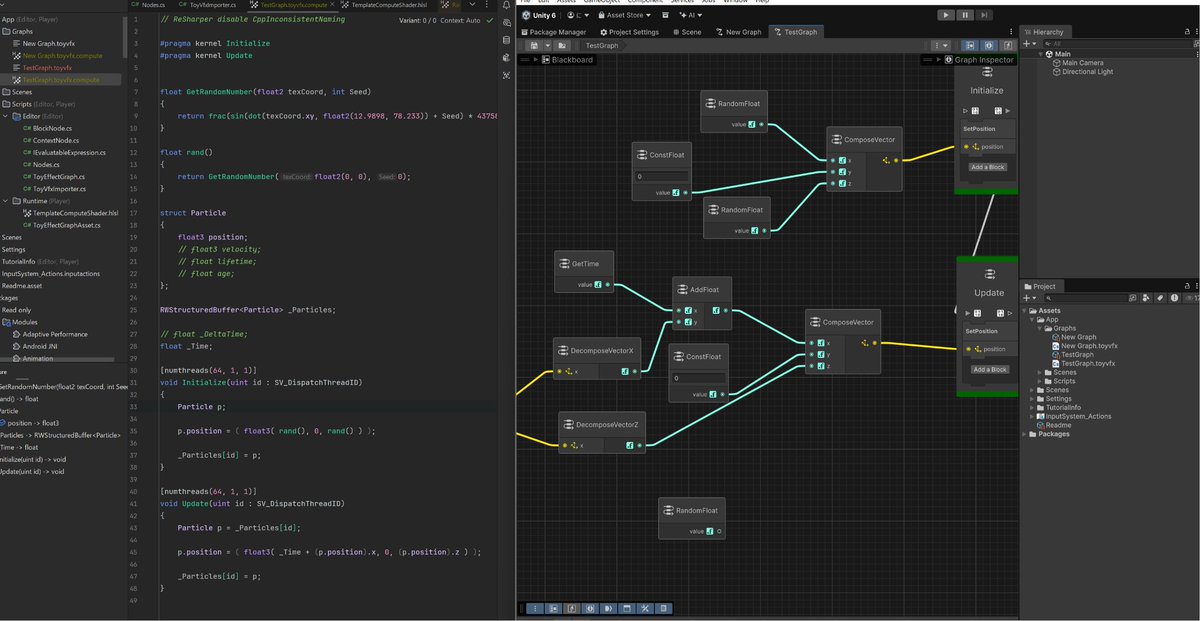This screenshot has width=1200, height=621.
Task: Click the tools wrench icon in bottom overlay
Action: coord(645,608)
